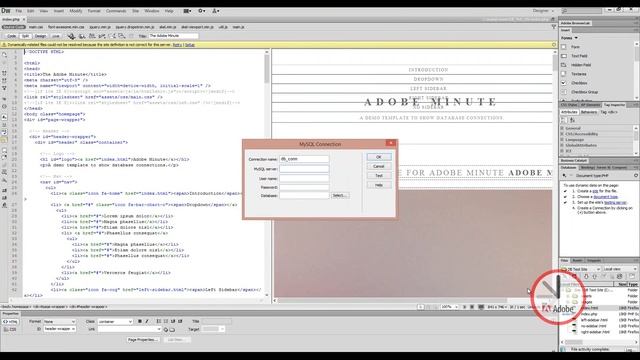Click the point to file icon beside Link
Image resolution: width=640 pixels, height=360 pixels.
(166, 329)
